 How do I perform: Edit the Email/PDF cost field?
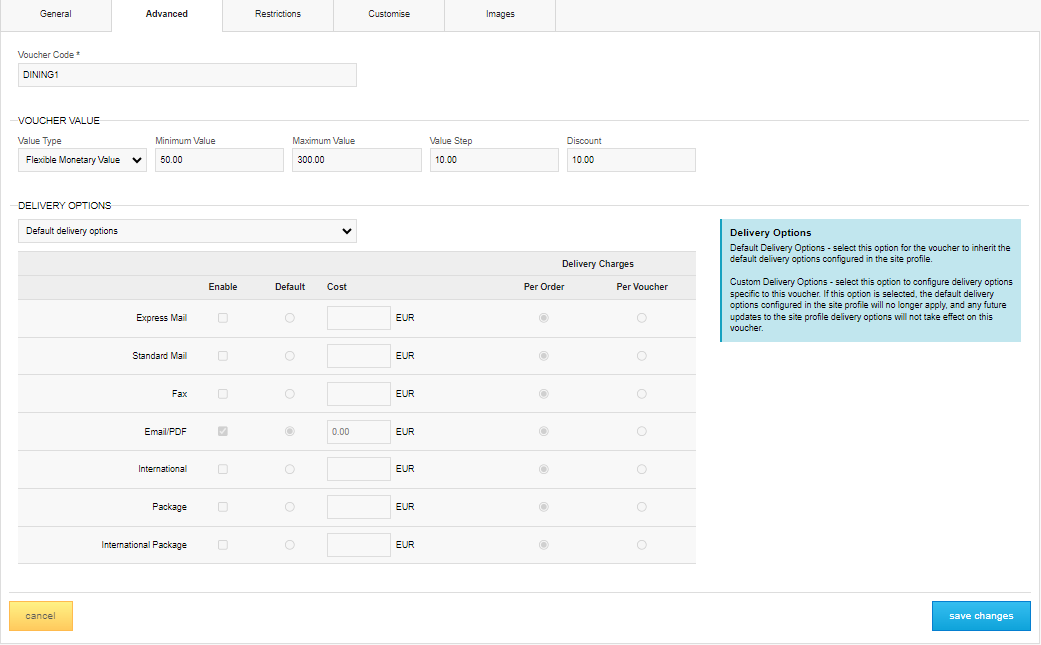click(x=359, y=431)
